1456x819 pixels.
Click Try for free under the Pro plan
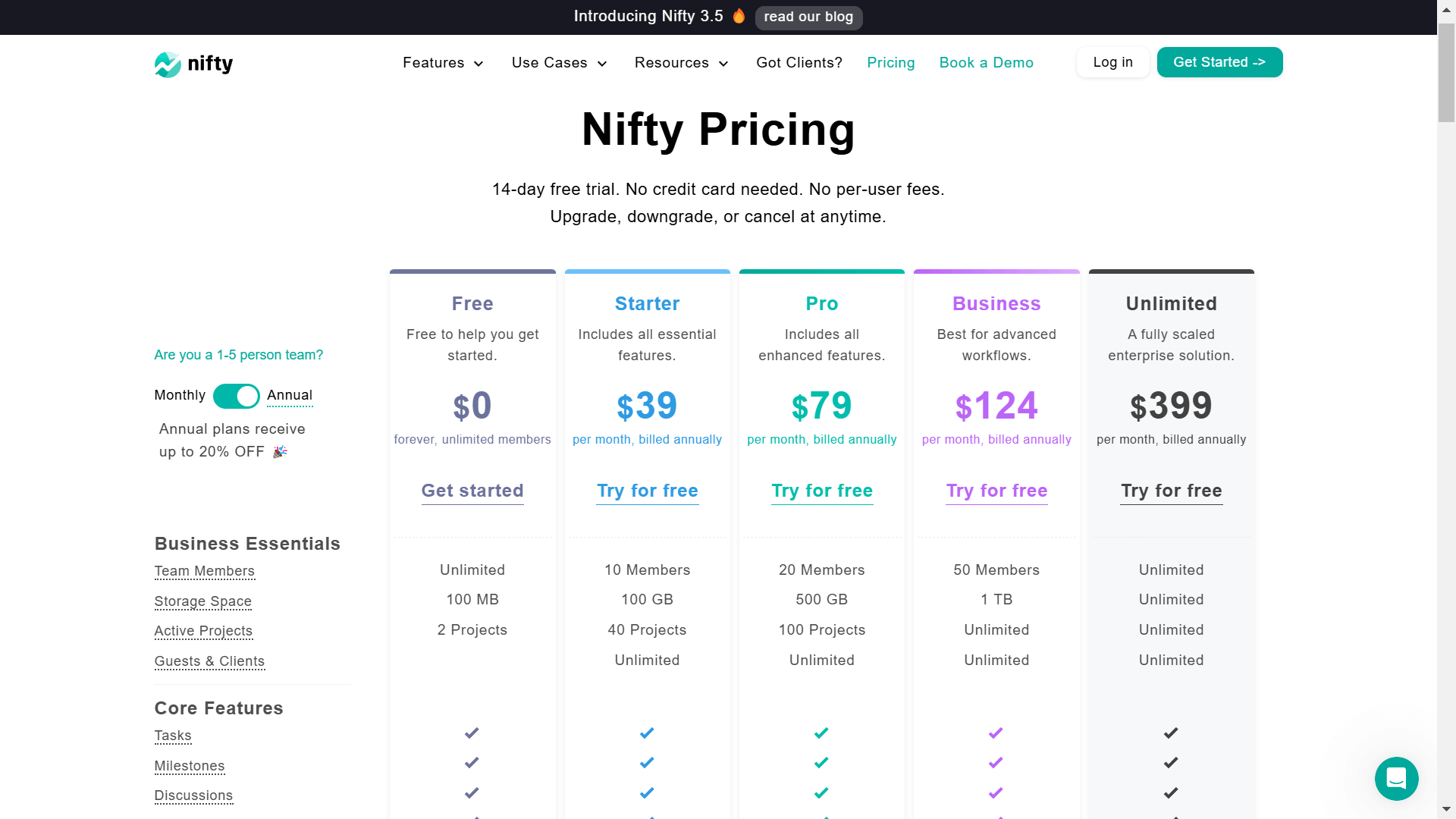822,491
